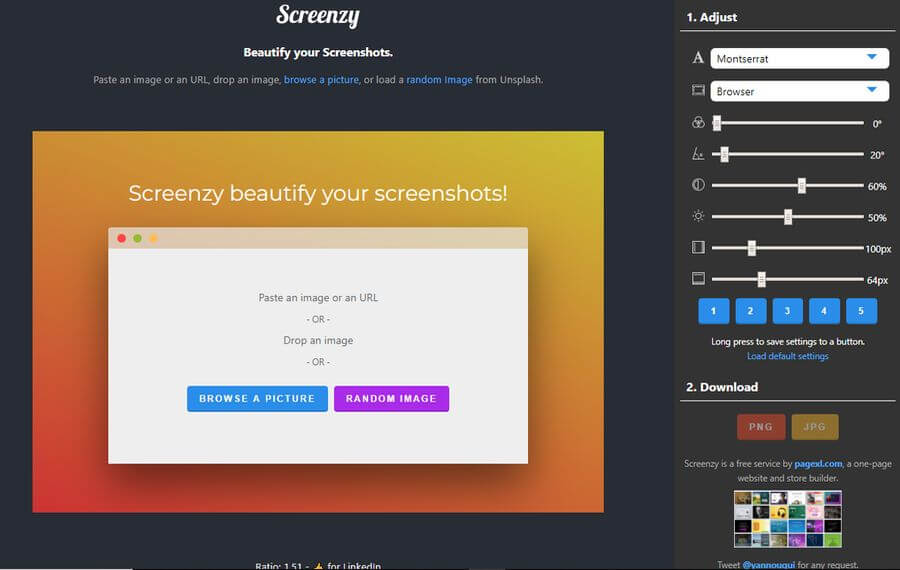Click the BROWSE A PICTURE button
Viewport: 900px width, 570px height.
(257, 398)
